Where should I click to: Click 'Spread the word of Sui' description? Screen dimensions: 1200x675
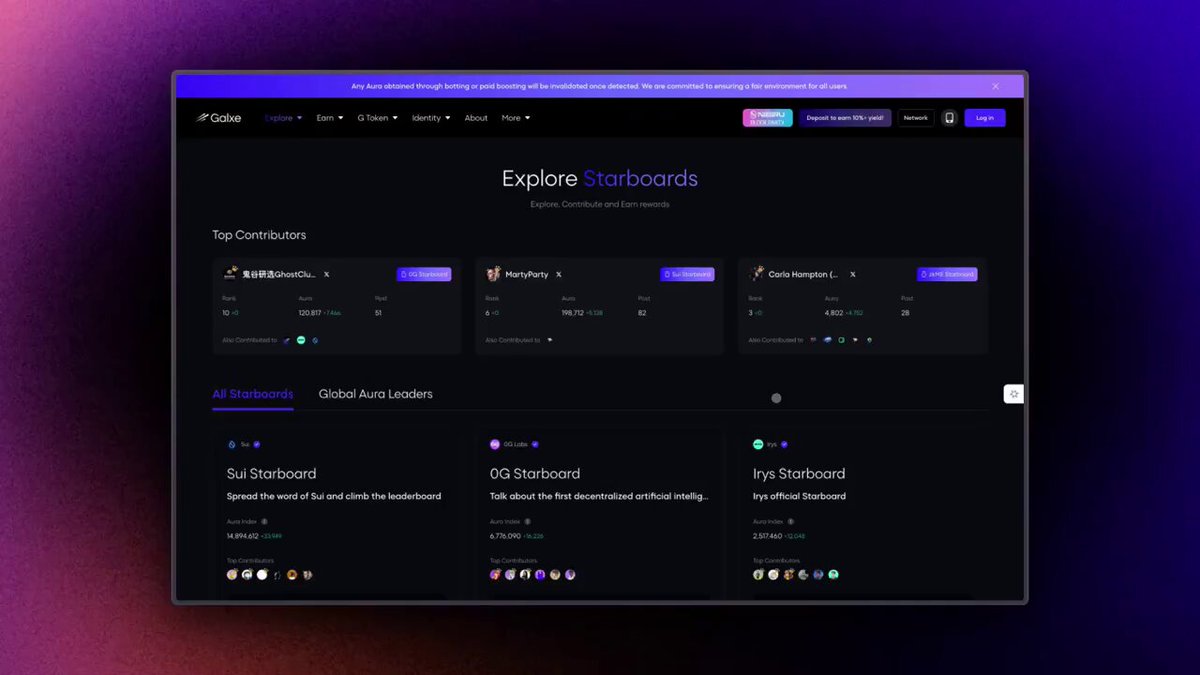tap(334, 496)
